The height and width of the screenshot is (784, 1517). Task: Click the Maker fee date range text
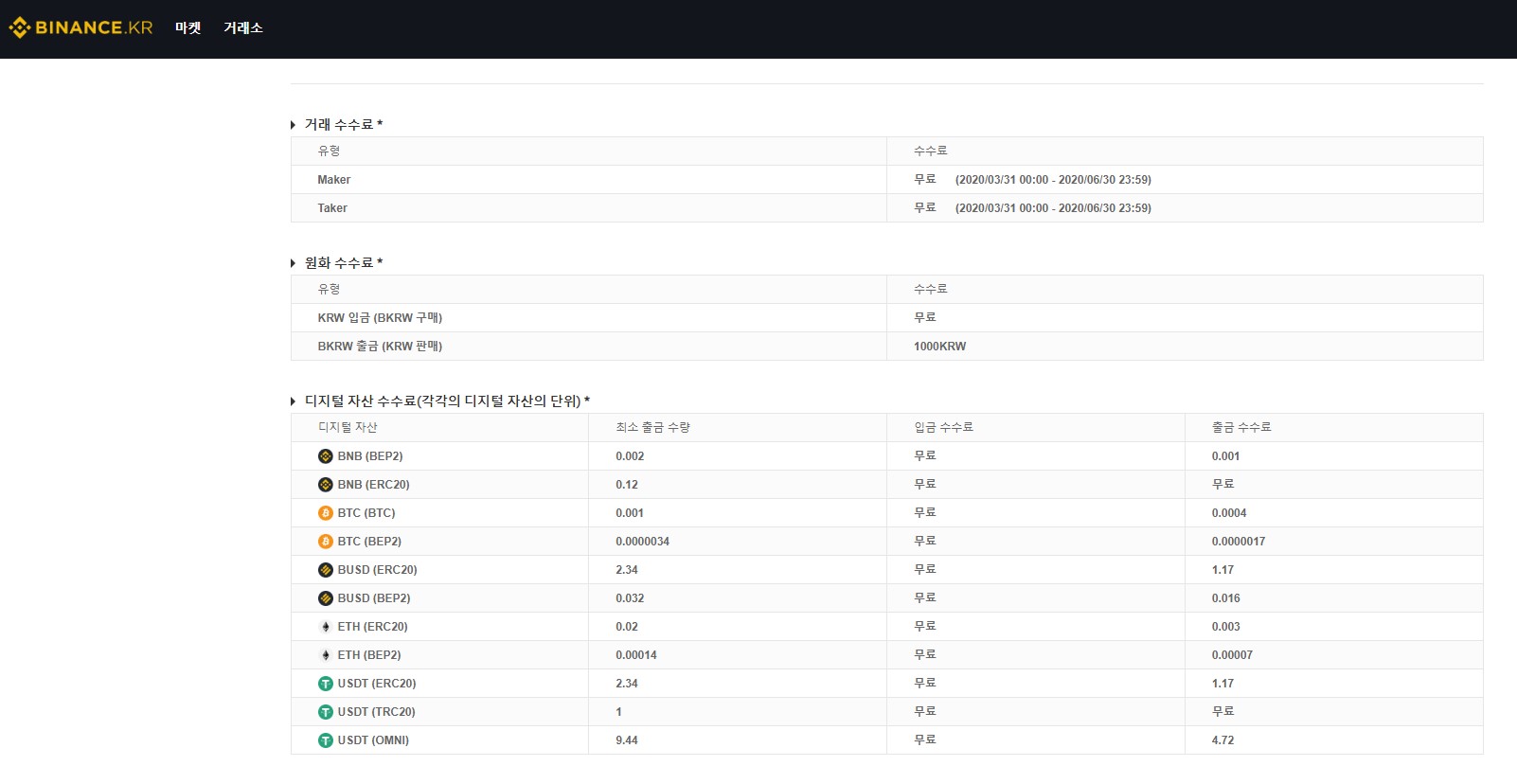click(1053, 180)
